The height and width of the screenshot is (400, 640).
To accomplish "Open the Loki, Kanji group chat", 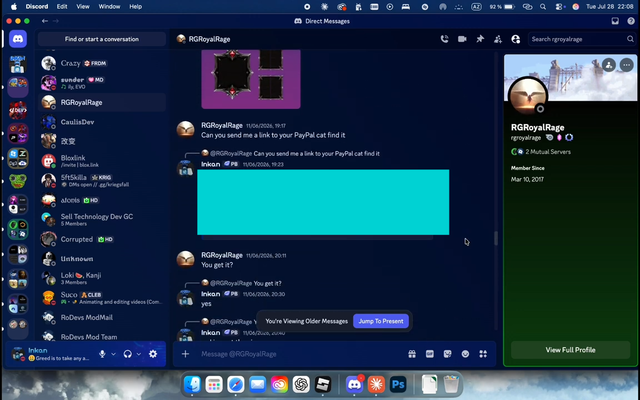I will click(x=102, y=278).
